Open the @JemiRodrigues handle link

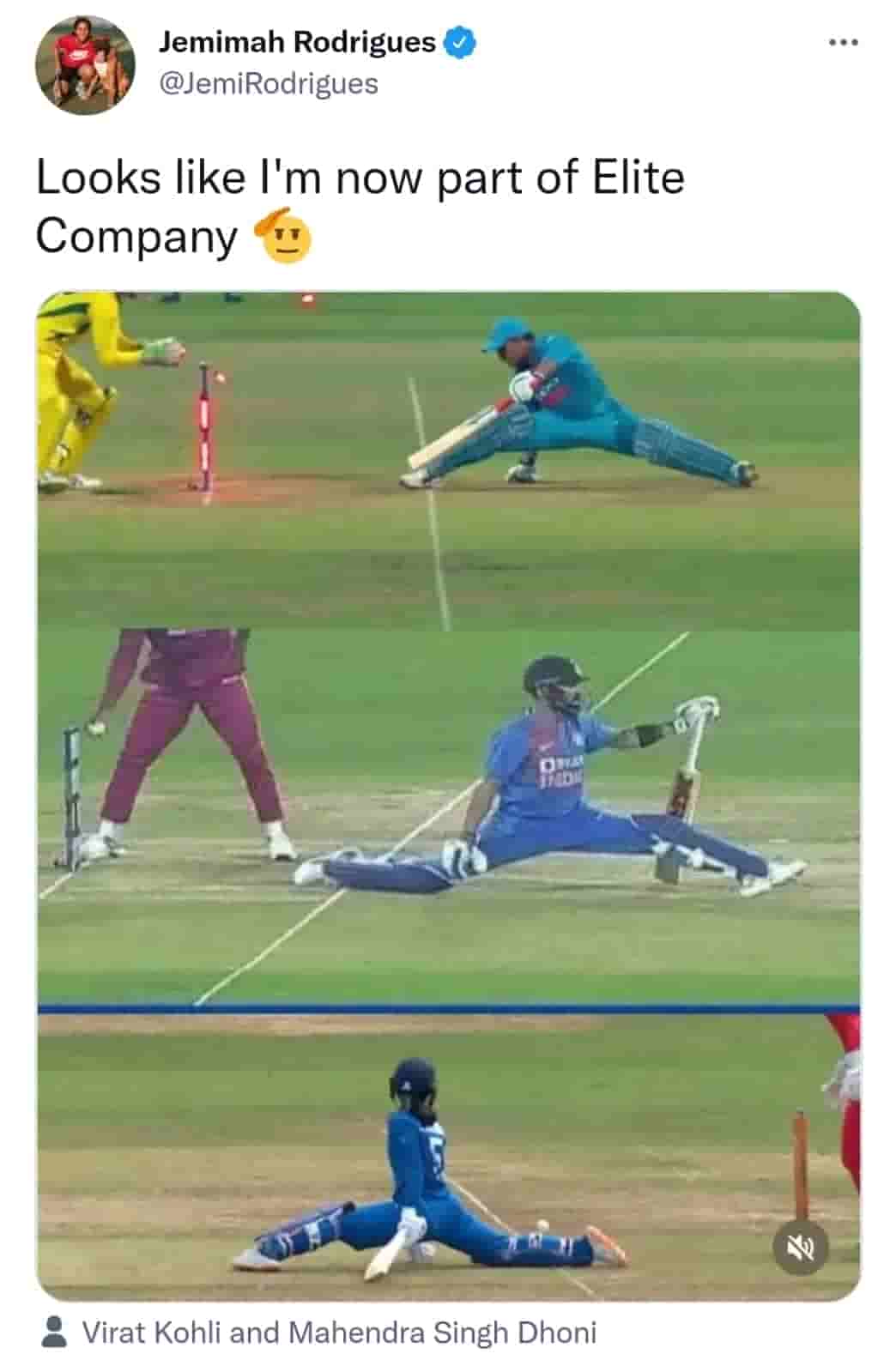(x=269, y=83)
